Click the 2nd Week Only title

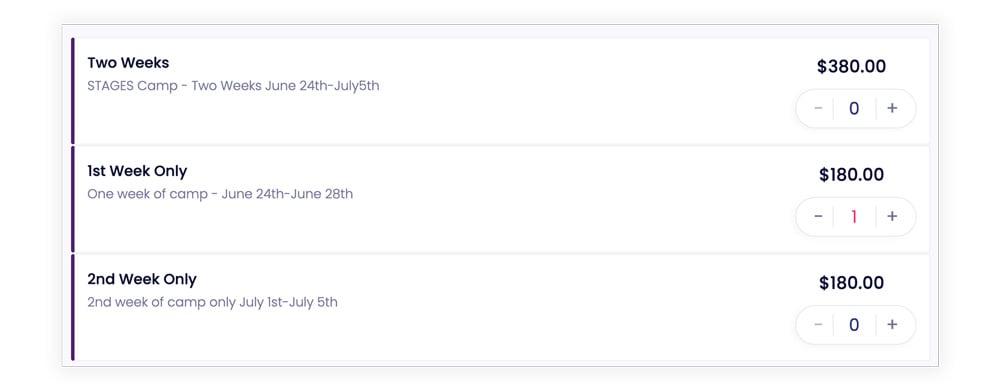click(142, 279)
